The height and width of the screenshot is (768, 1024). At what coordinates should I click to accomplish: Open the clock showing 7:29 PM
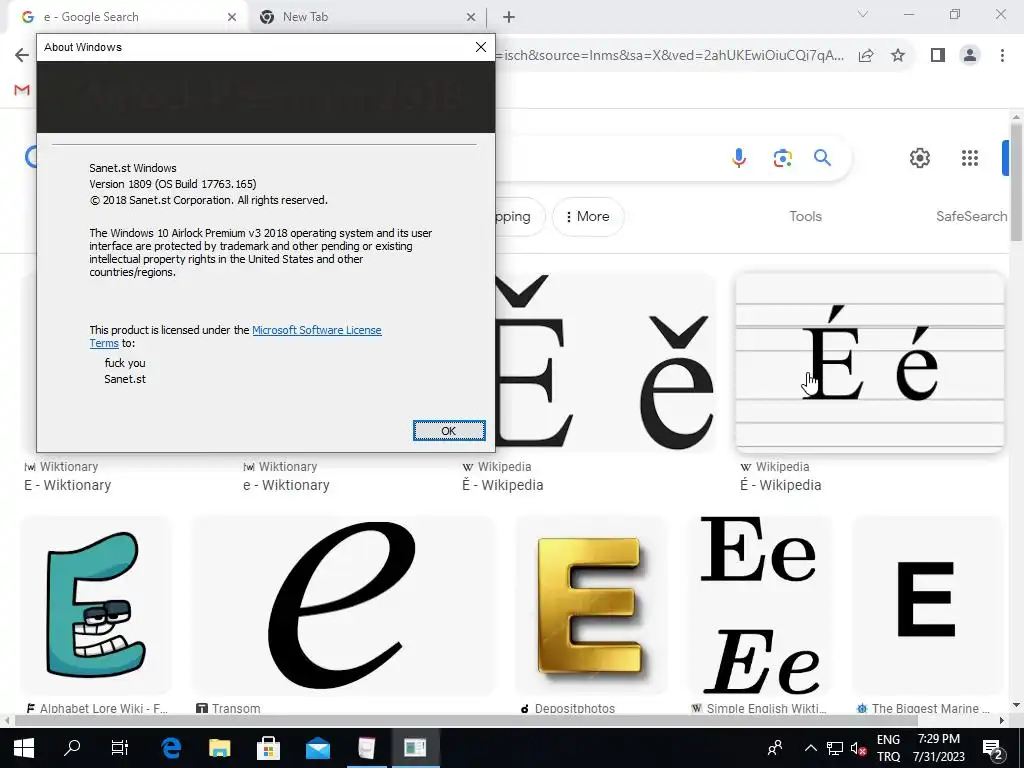[938, 748]
